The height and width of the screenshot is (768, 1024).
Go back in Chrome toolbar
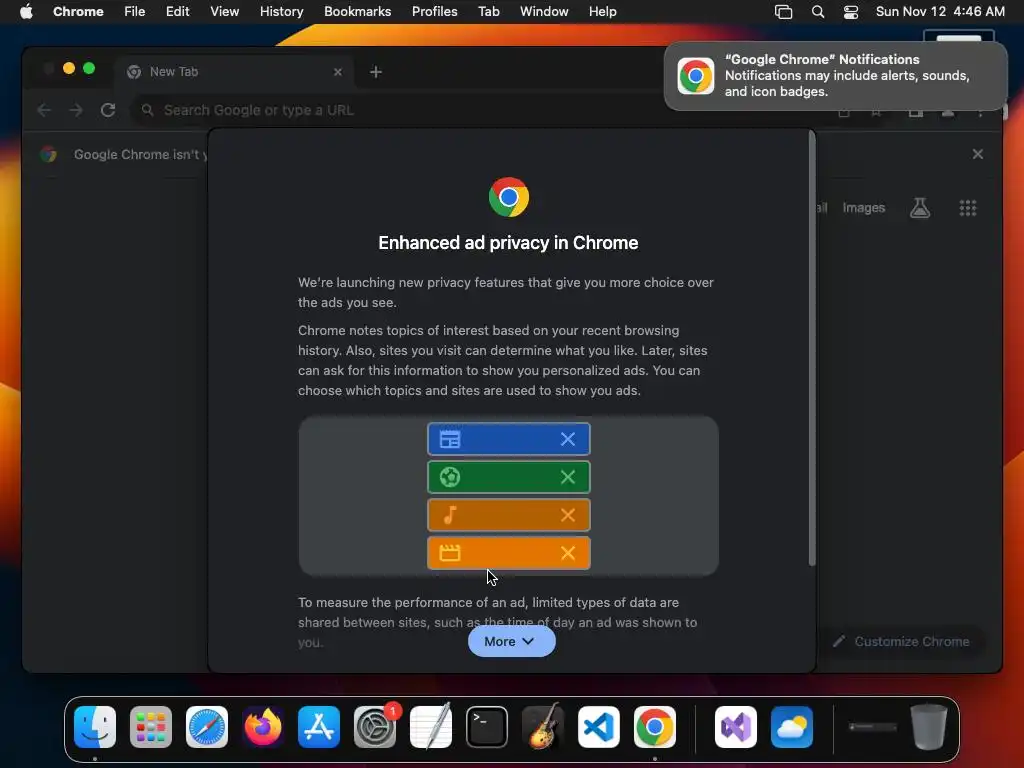click(x=44, y=110)
